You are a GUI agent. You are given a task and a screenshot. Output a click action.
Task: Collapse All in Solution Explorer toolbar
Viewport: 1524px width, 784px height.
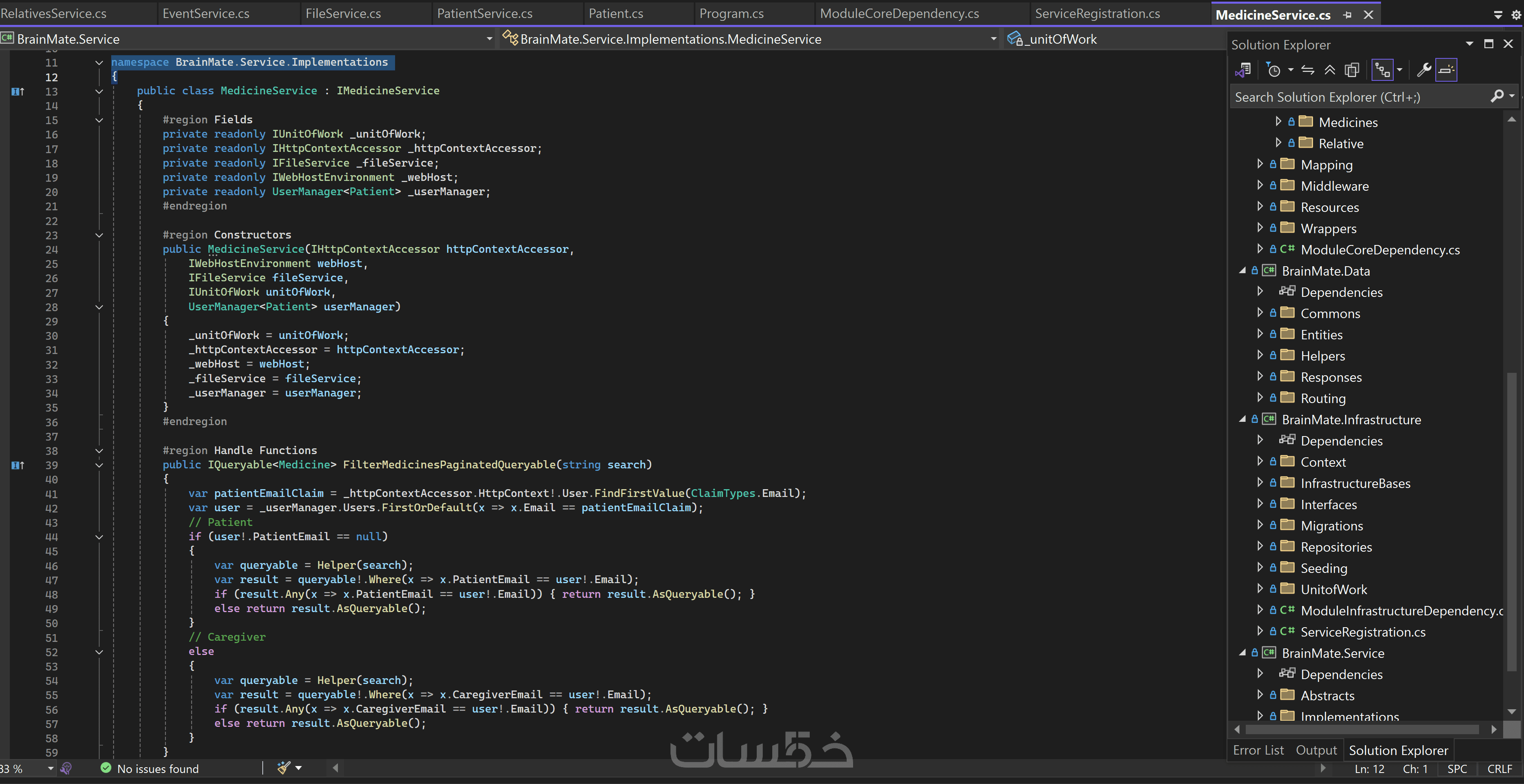coord(1330,70)
